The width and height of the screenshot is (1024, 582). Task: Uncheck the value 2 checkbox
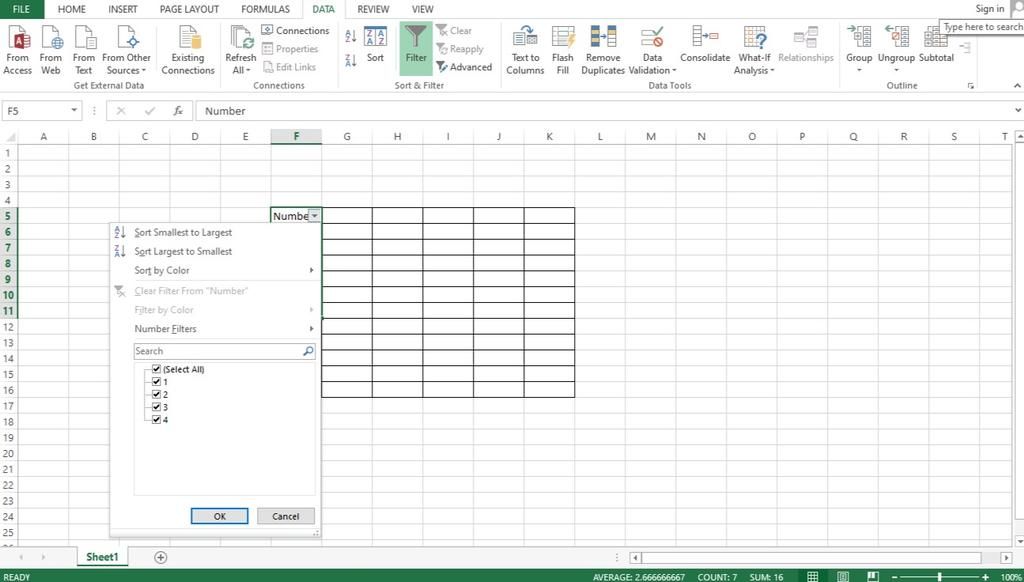(156, 394)
